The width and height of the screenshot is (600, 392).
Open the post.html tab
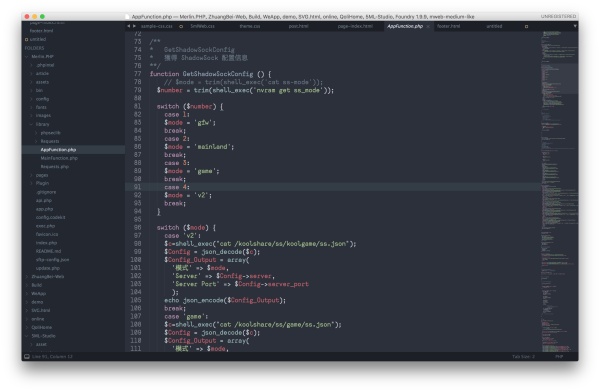point(298,26)
